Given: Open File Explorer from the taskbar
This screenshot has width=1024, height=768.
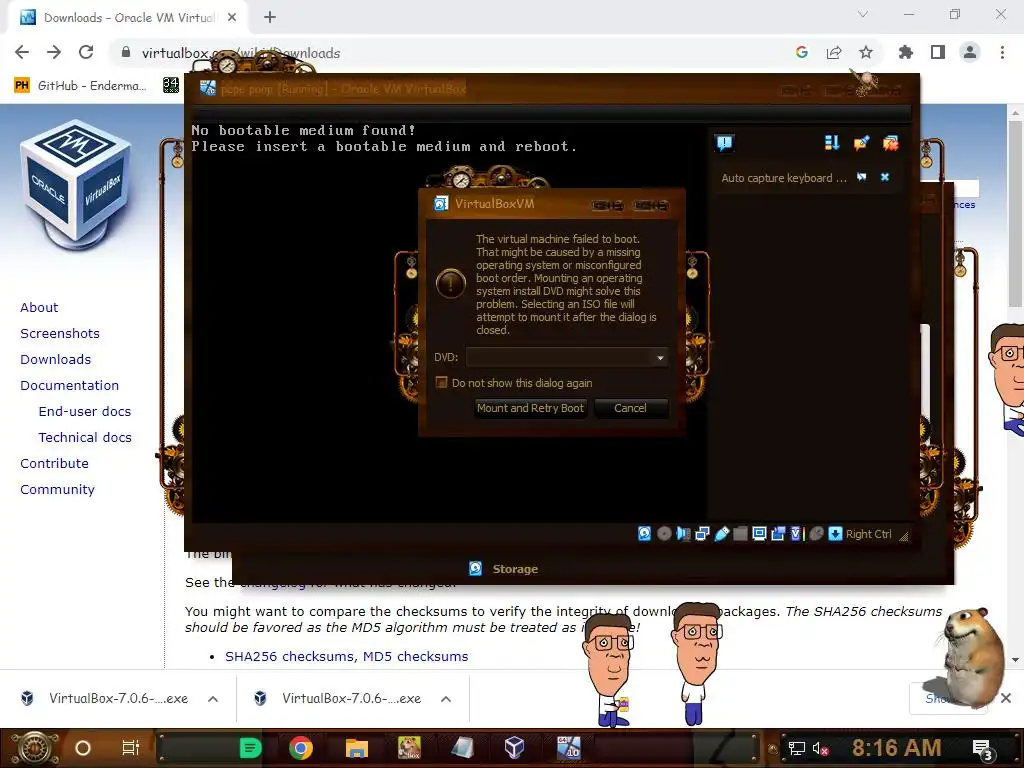Looking at the screenshot, I should [x=357, y=748].
